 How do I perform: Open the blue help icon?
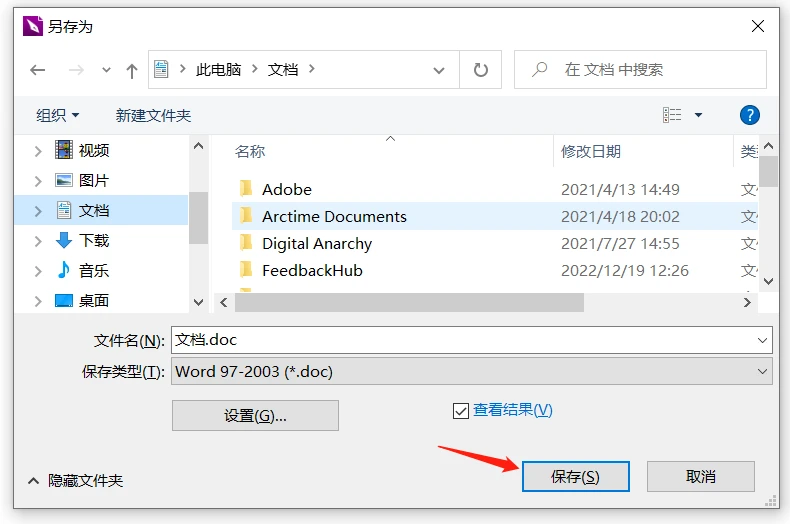[750, 115]
